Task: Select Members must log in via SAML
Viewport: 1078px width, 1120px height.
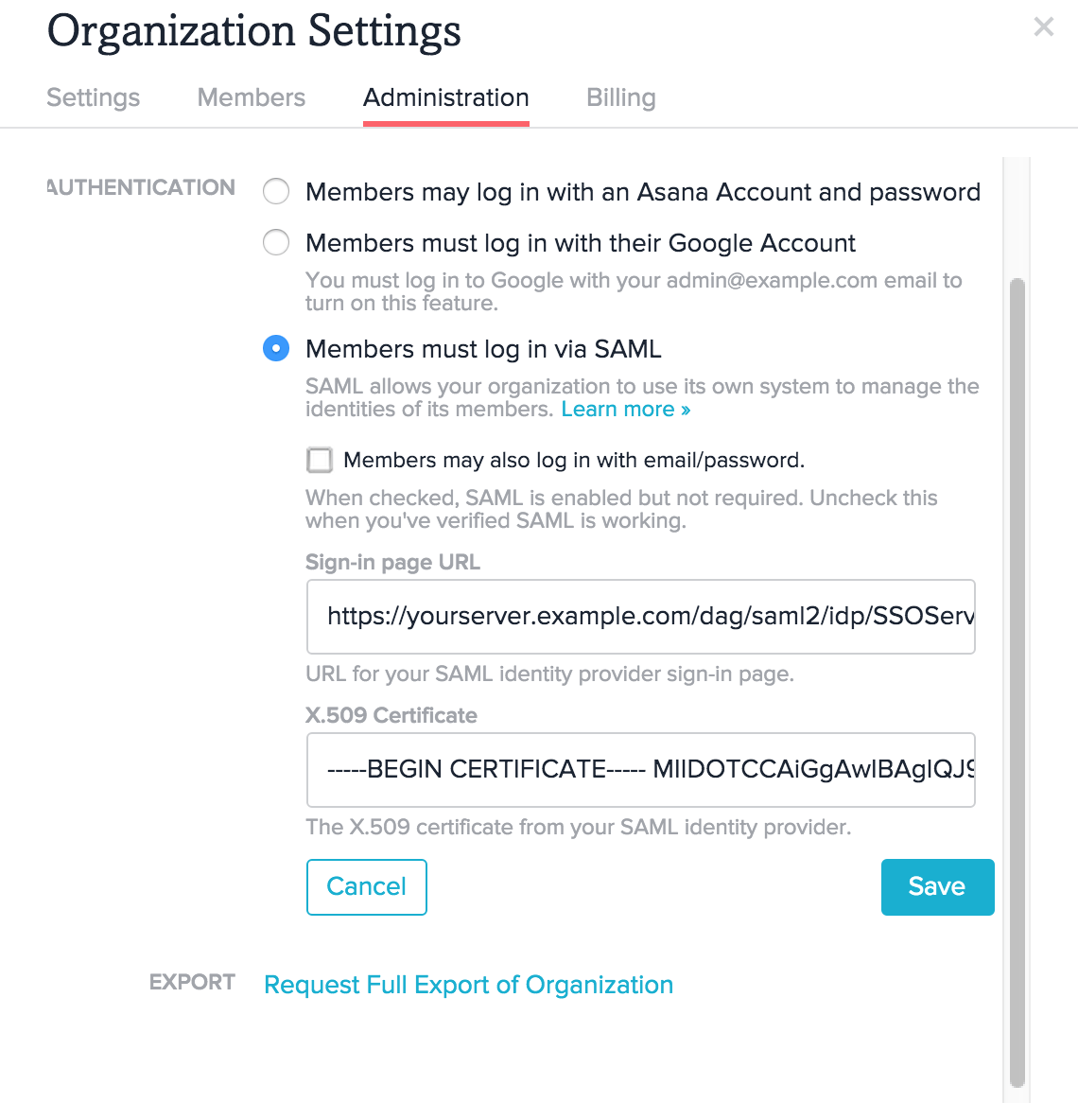Action: tap(275, 348)
